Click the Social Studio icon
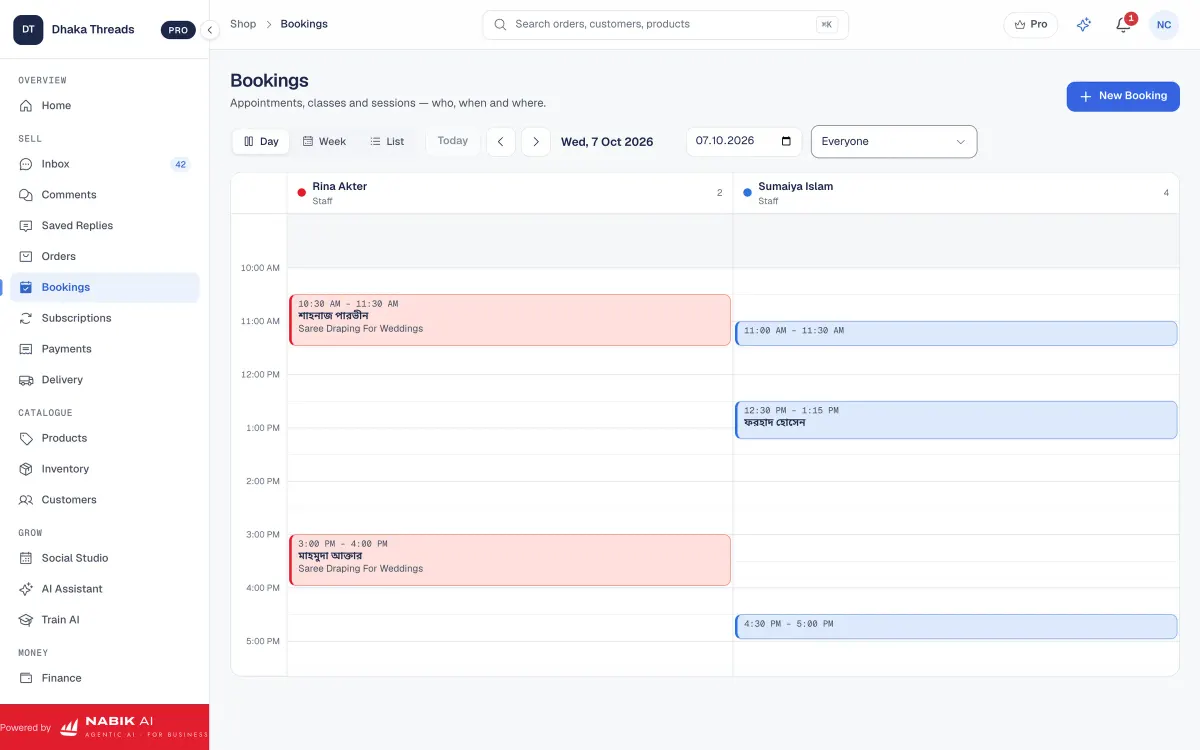Screen dimensions: 1200x750 [26, 558]
